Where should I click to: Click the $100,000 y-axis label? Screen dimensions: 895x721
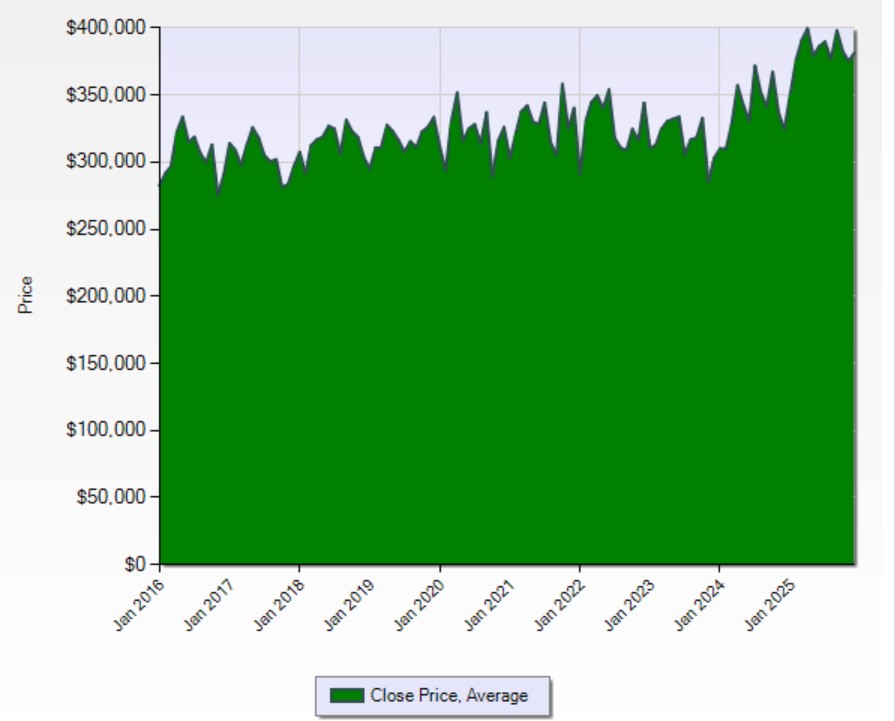pyautogui.click(x=112, y=430)
